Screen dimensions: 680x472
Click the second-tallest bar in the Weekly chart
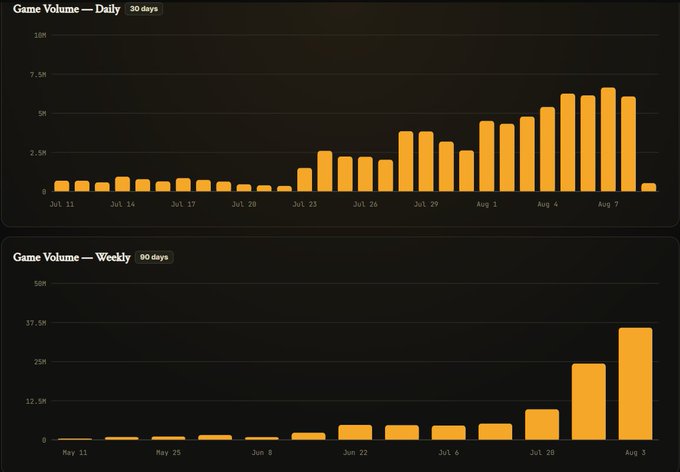(x=588, y=402)
